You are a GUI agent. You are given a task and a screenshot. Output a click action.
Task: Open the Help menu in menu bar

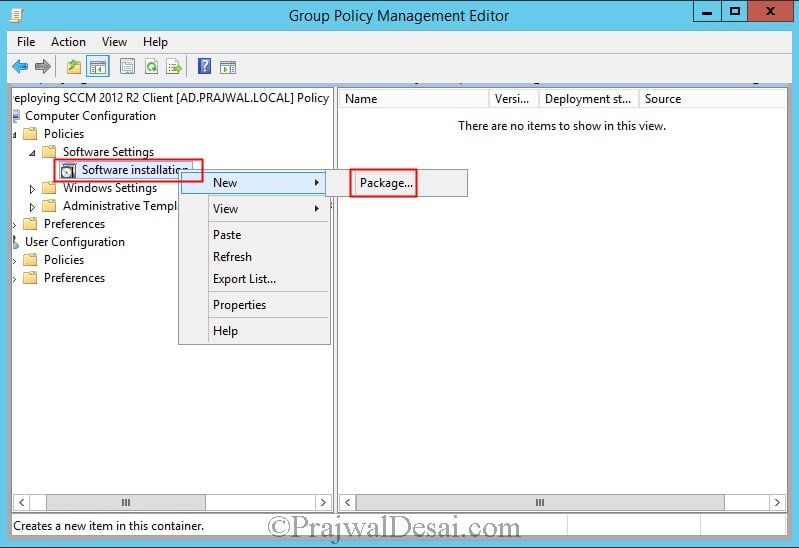coord(155,42)
